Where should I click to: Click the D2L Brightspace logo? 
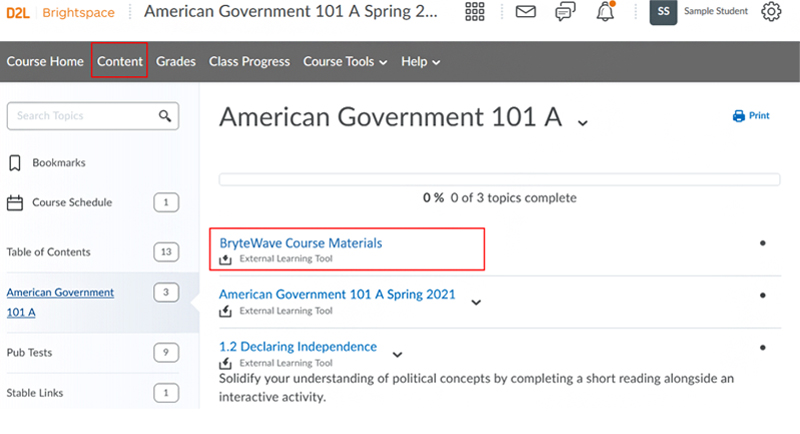(60, 12)
